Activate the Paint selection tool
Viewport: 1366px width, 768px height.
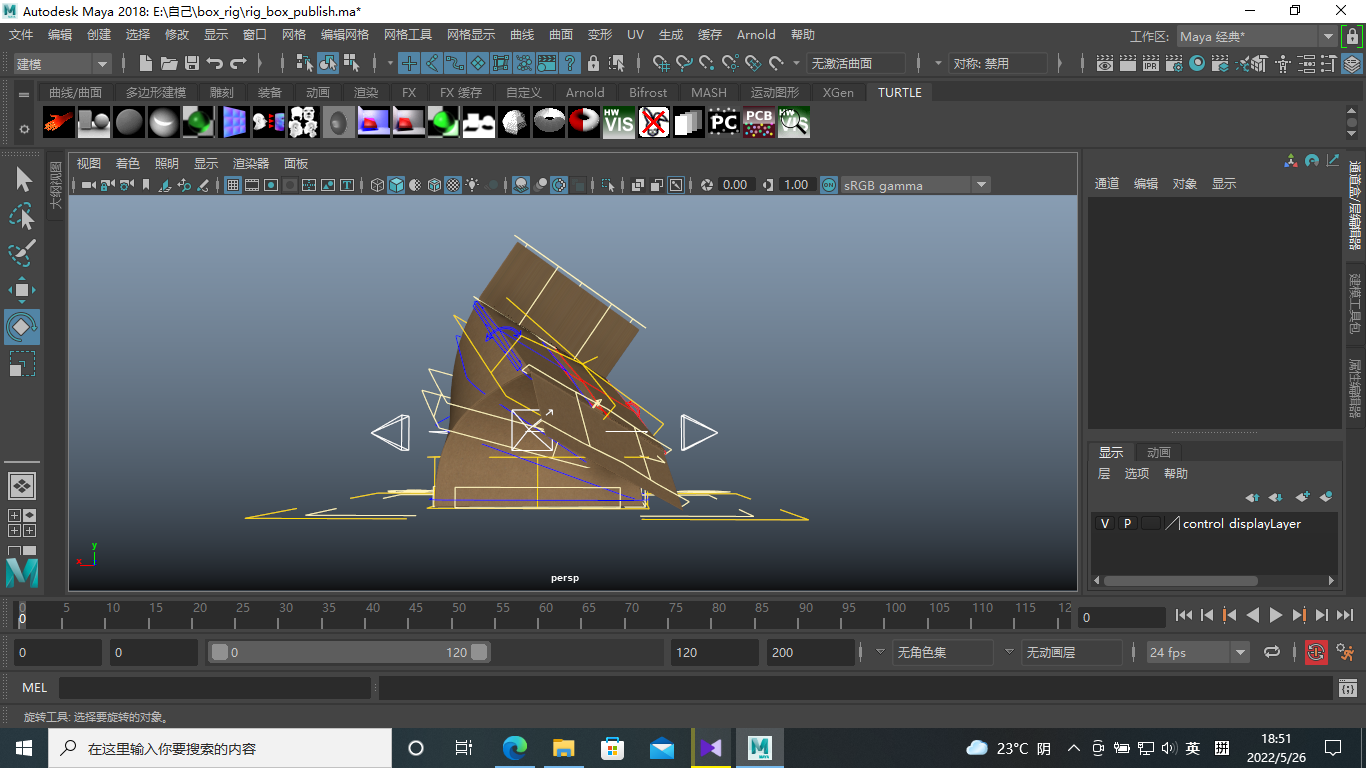click(22, 253)
